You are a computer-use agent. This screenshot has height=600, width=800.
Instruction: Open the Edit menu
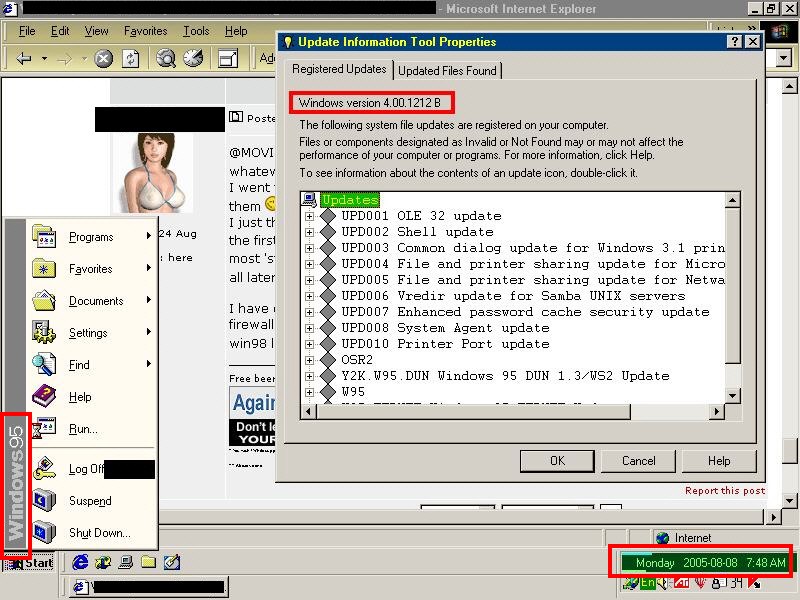click(60, 31)
